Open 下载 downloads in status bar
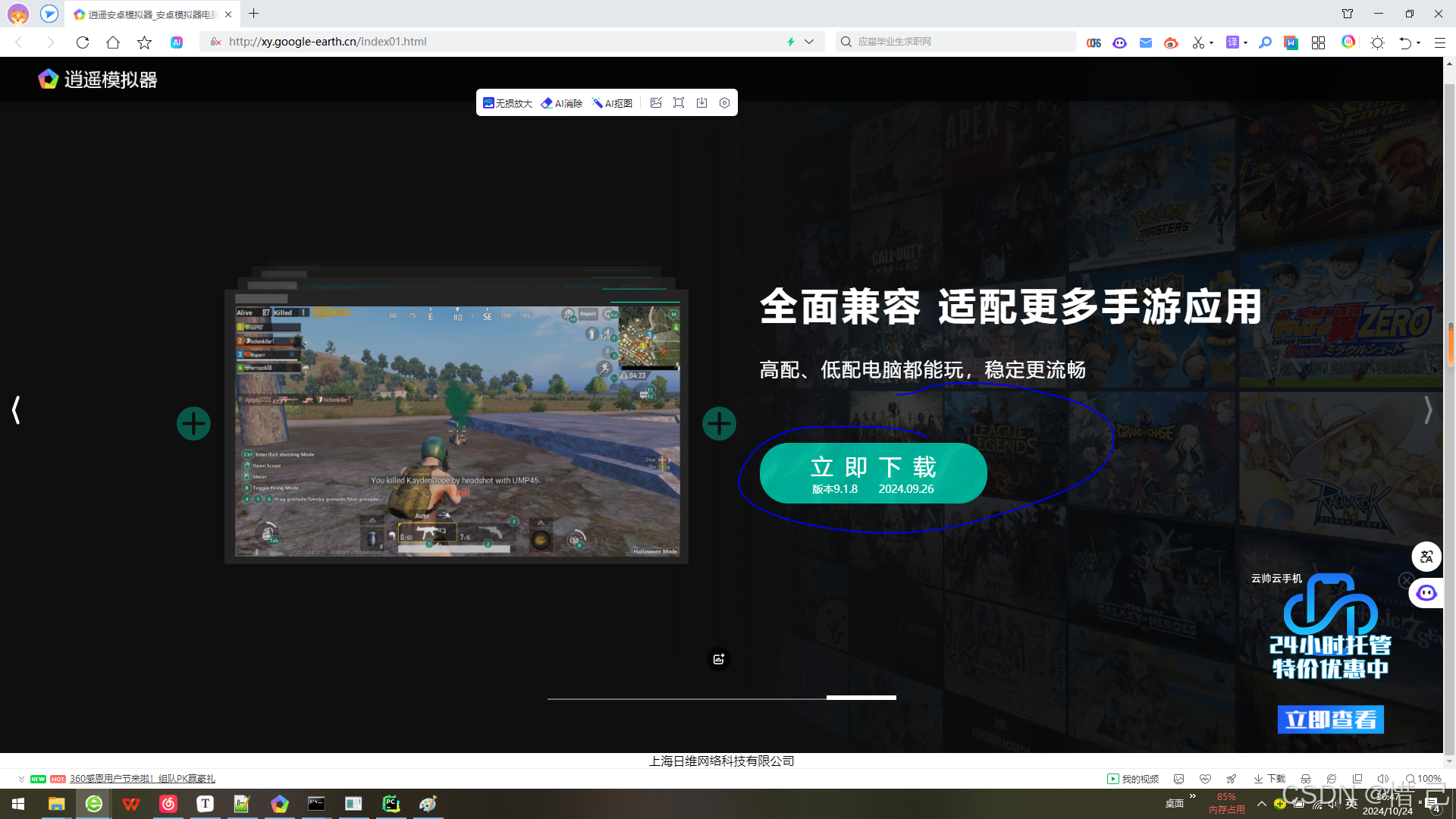The height and width of the screenshot is (819, 1456). [1269, 779]
